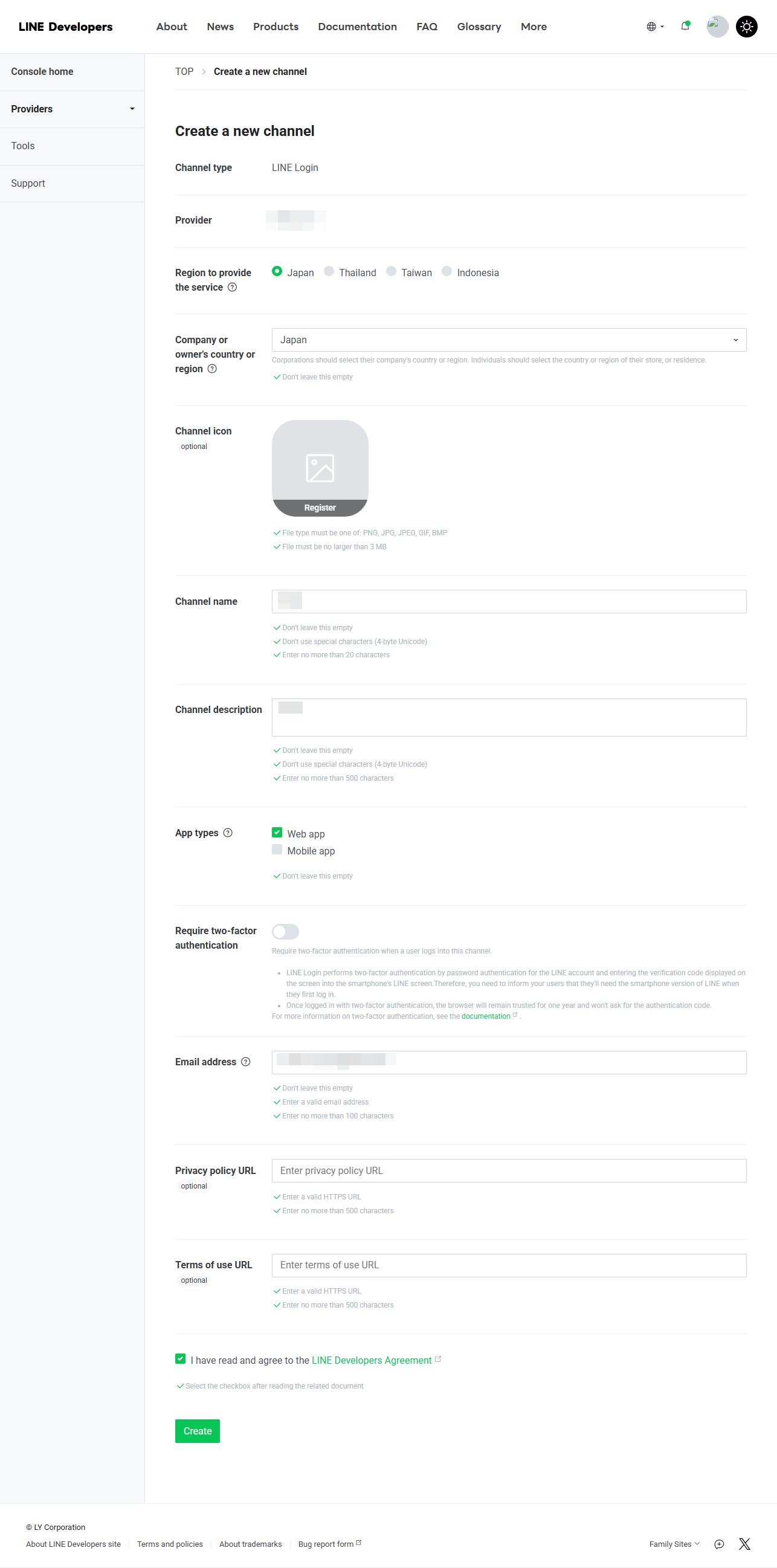Open the Email address help tooltip

click(246, 1062)
